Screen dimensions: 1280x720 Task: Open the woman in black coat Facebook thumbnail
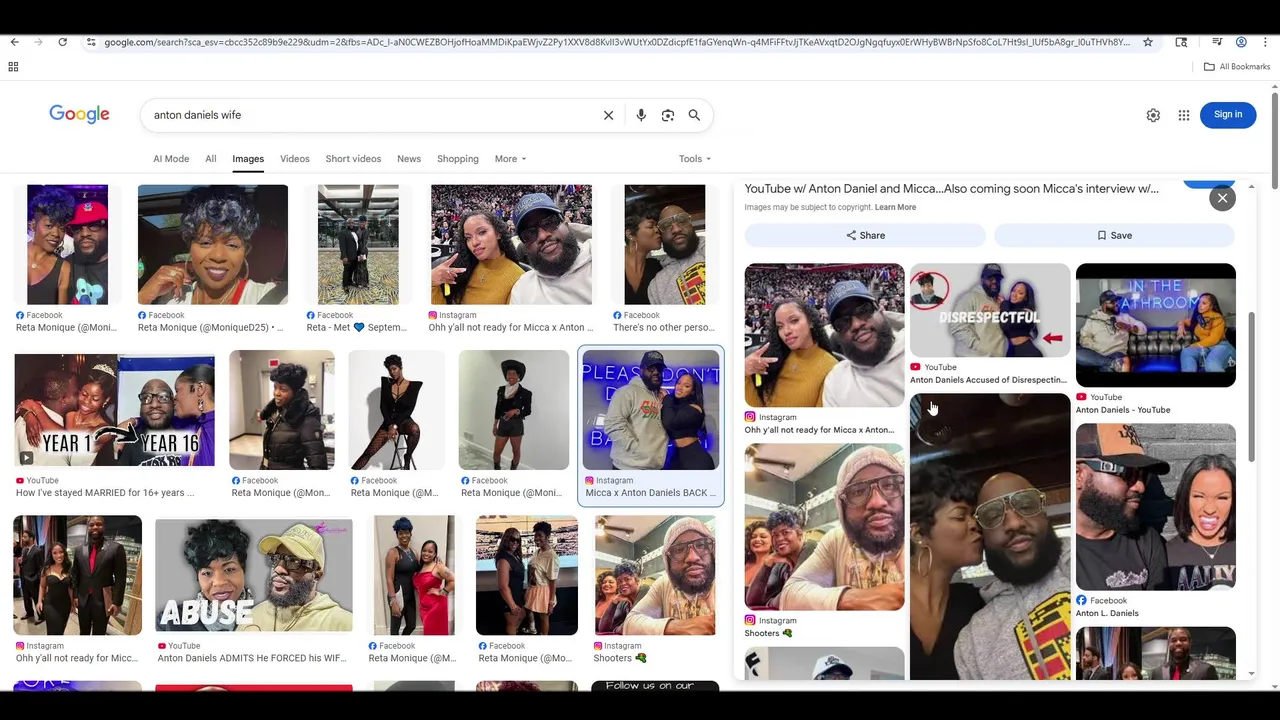[x=282, y=410]
